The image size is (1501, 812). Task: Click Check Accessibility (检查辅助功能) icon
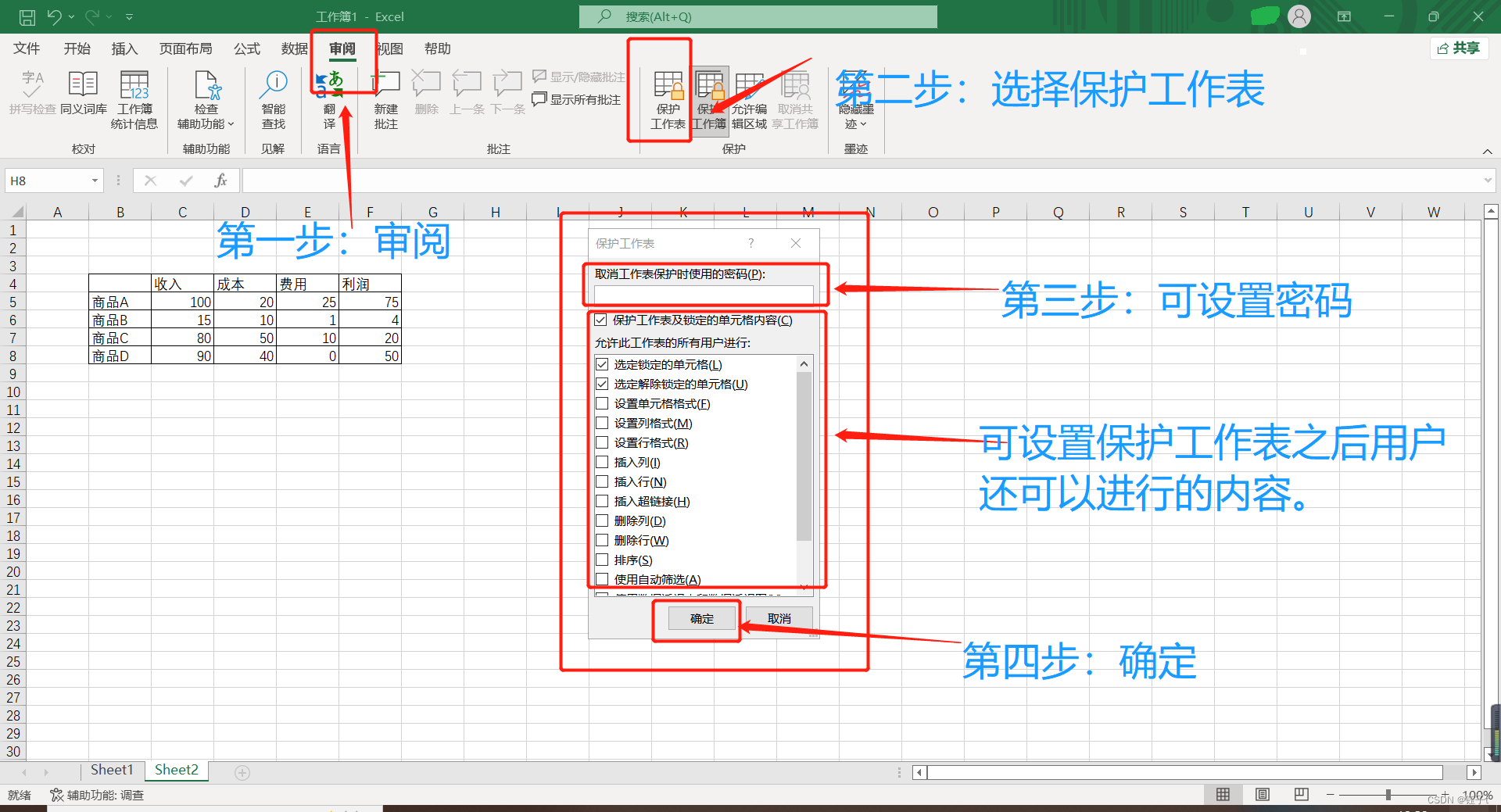click(x=206, y=84)
